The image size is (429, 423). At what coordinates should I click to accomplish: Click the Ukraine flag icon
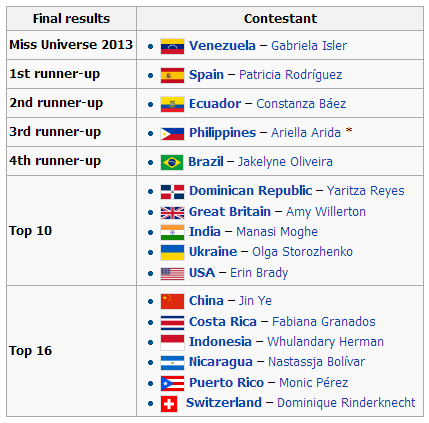[172, 252]
